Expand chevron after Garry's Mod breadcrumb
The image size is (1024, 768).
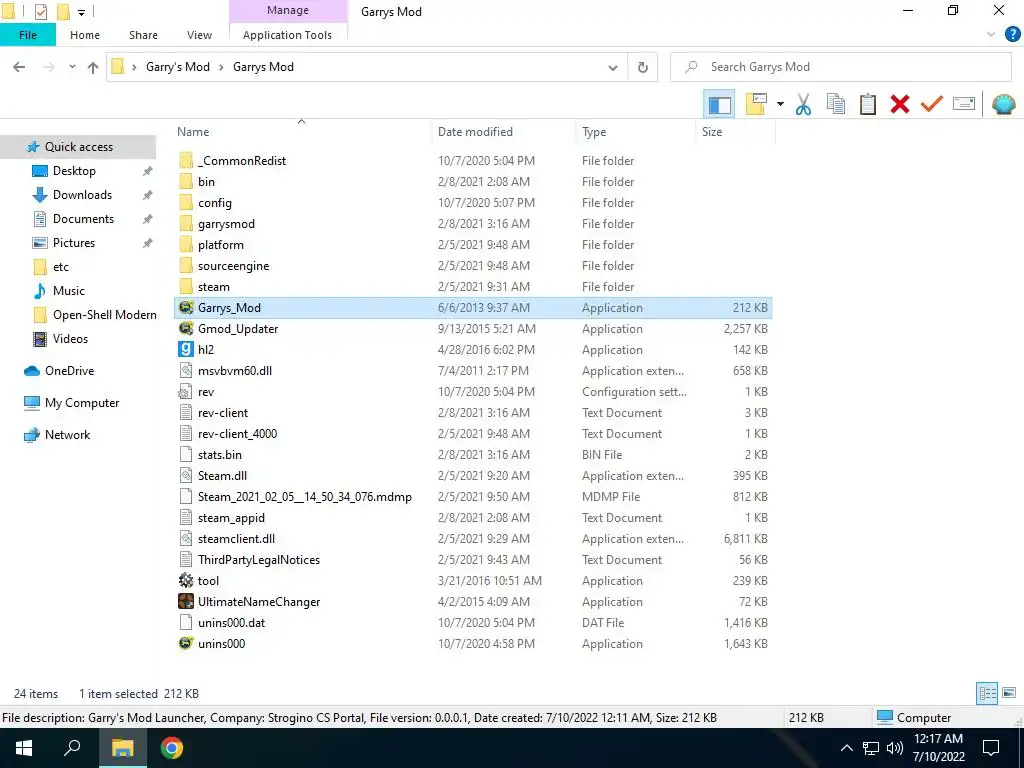(221, 67)
